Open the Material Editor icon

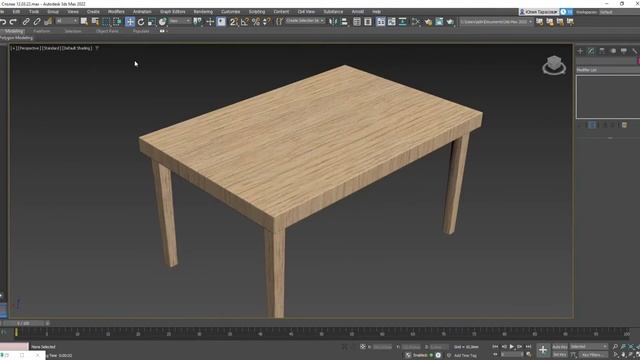pos(416,22)
